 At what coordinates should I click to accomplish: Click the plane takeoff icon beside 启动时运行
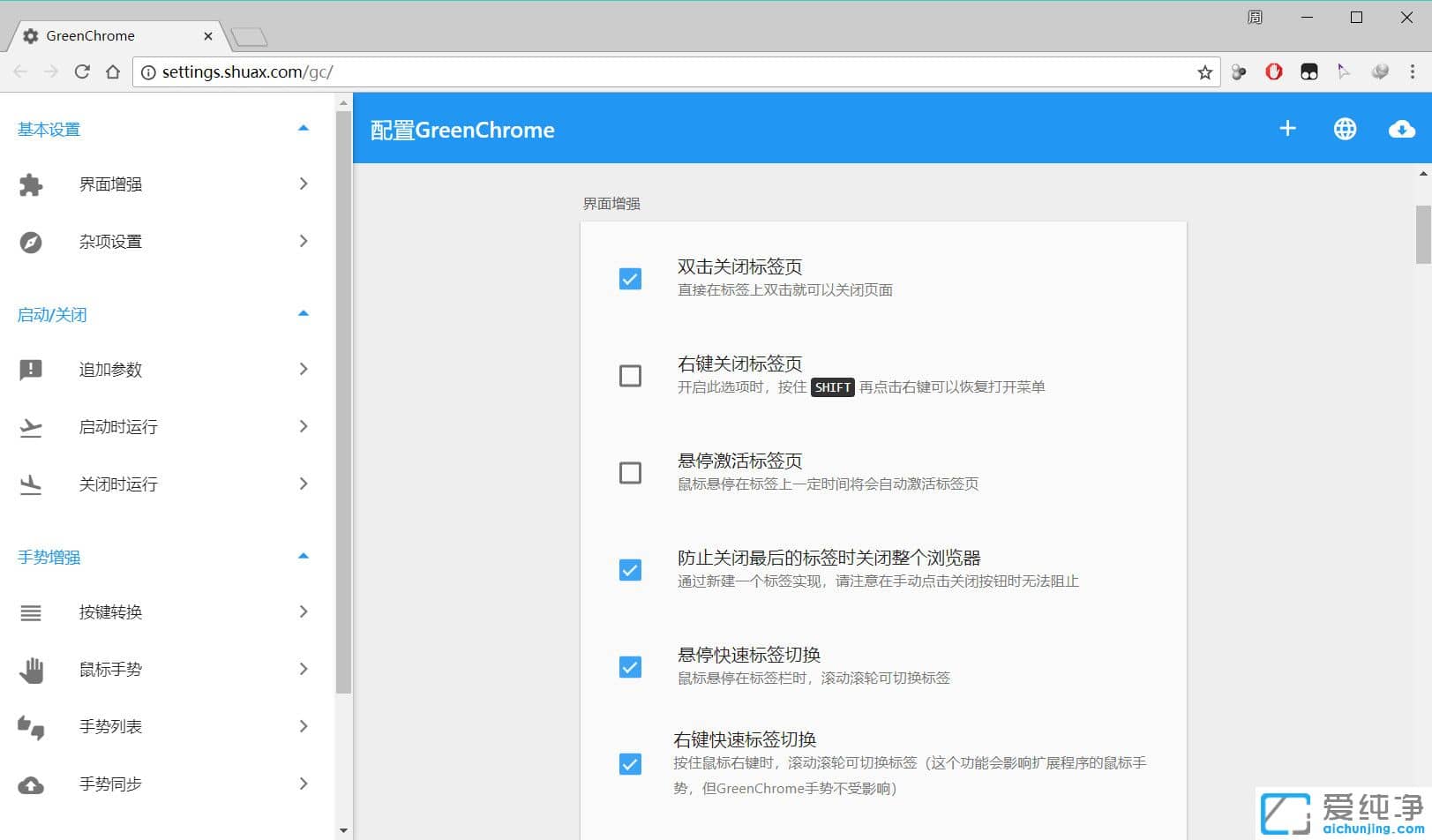(31, 427)
